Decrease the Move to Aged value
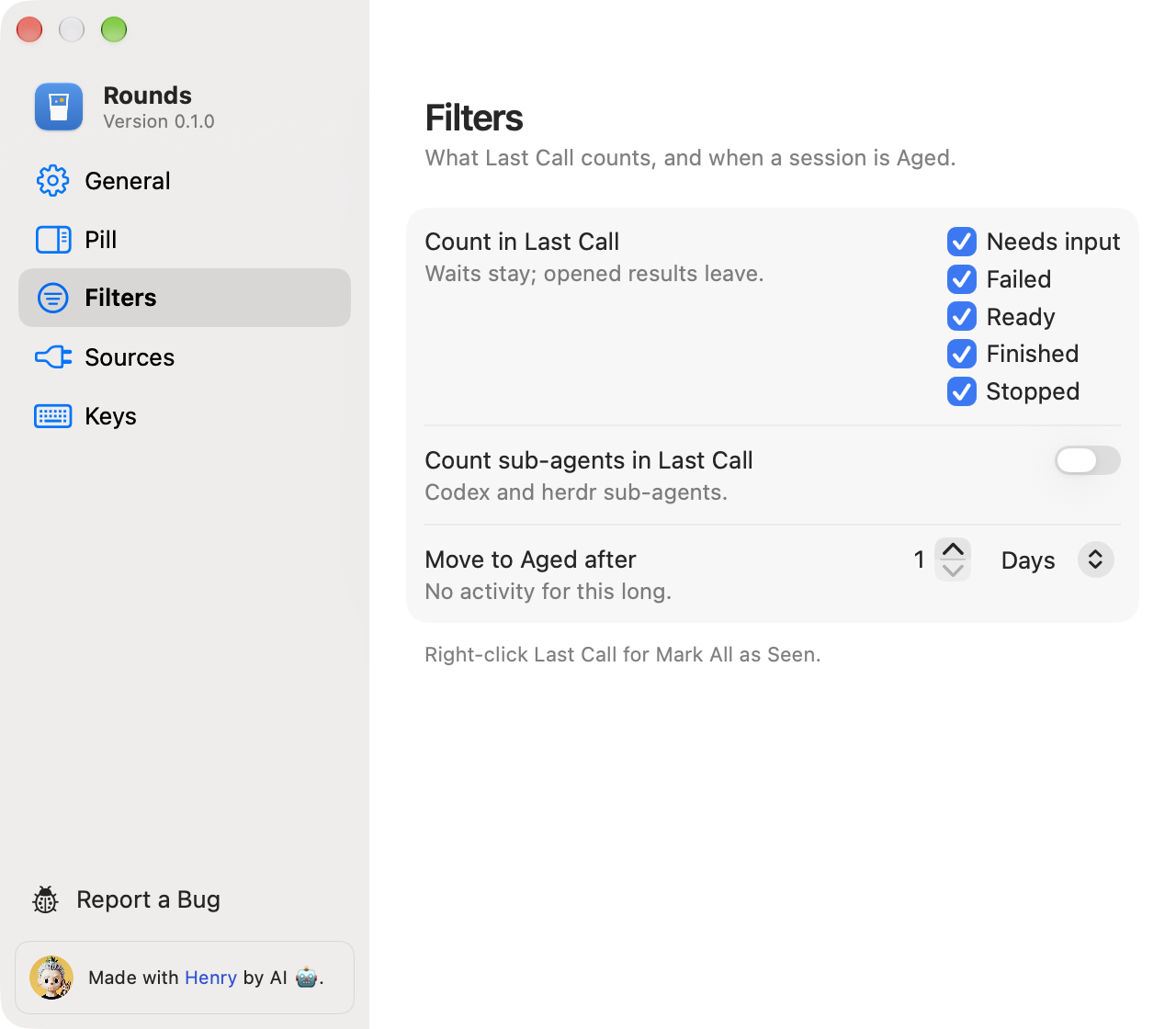 pyautogui.click(x=953, y=571)
